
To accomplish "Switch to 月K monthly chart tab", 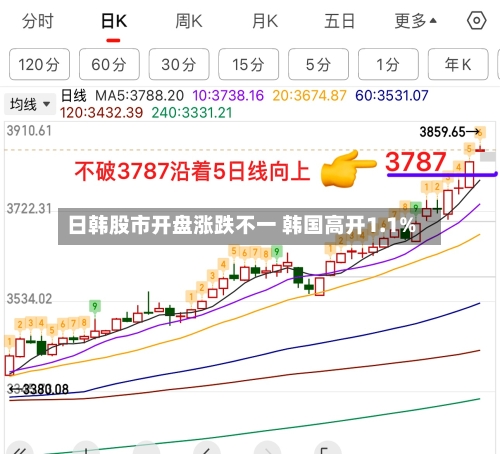I will pyautogui.click(x=265, y=21).
